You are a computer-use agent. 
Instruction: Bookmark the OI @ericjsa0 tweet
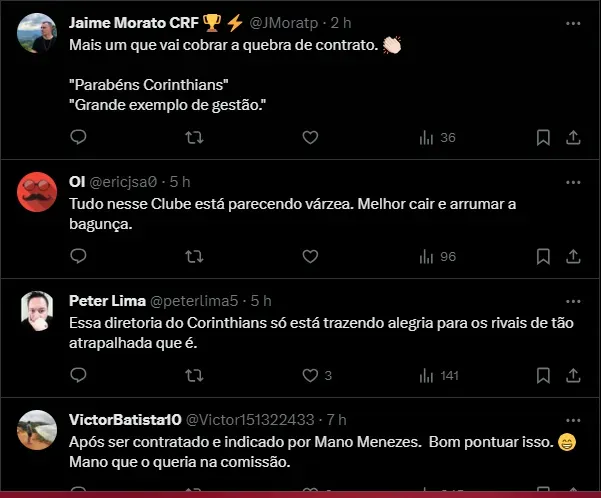click(543, 256)
